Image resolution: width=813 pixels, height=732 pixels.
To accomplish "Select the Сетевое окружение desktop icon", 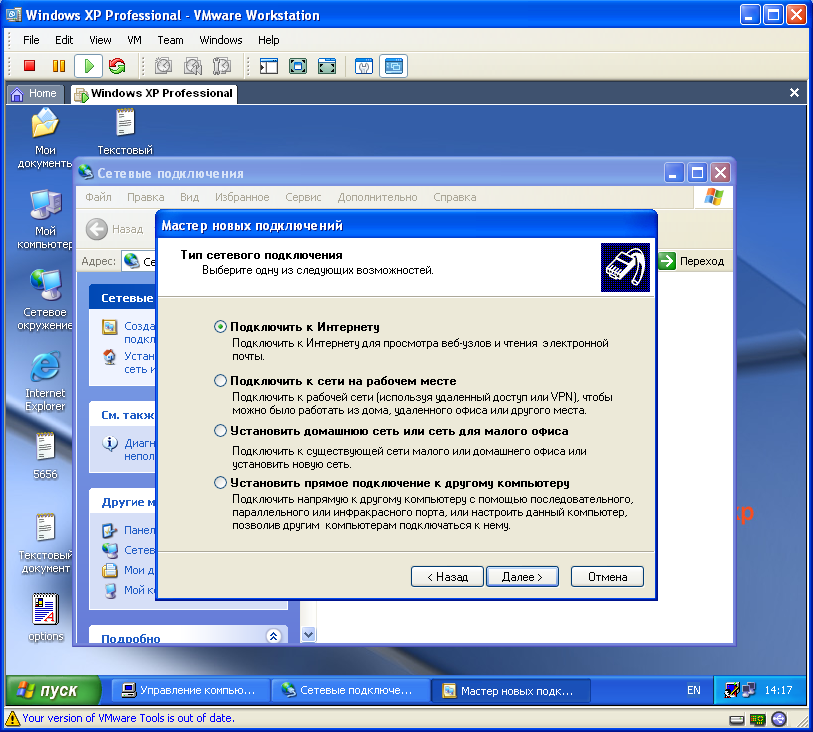I will [x=45, y=300].
